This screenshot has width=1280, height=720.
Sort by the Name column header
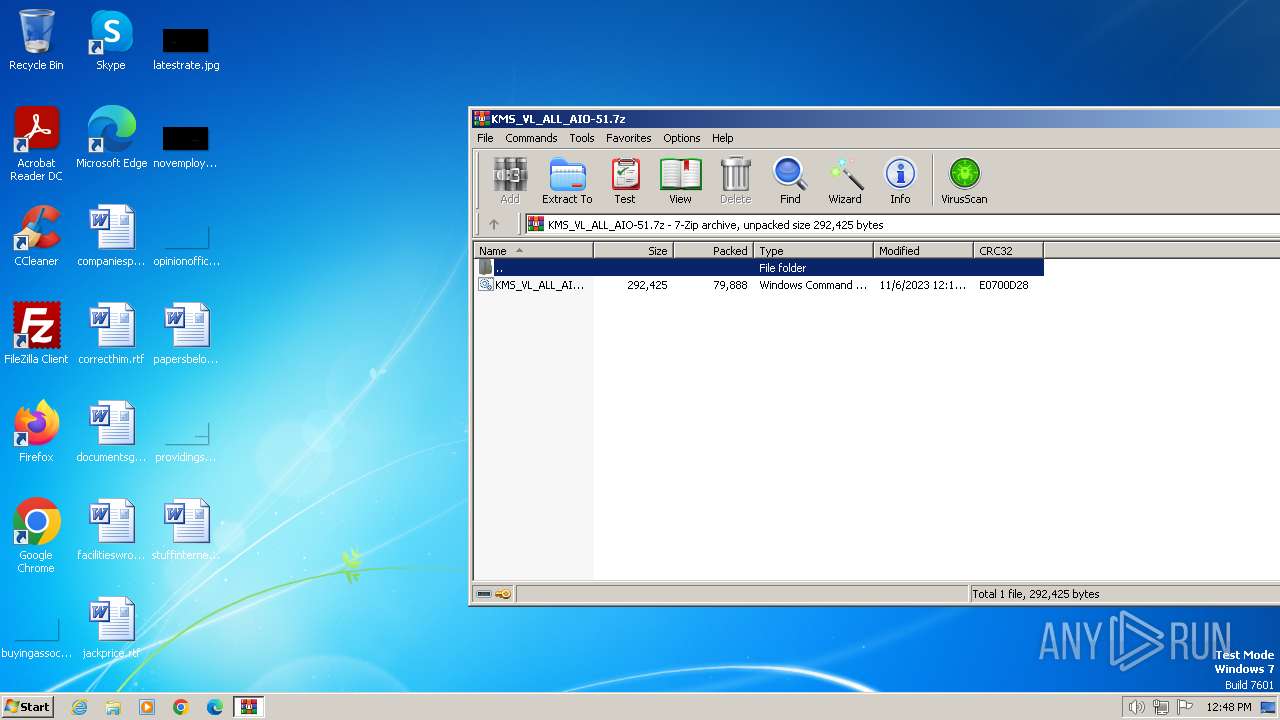coord(534,250)
